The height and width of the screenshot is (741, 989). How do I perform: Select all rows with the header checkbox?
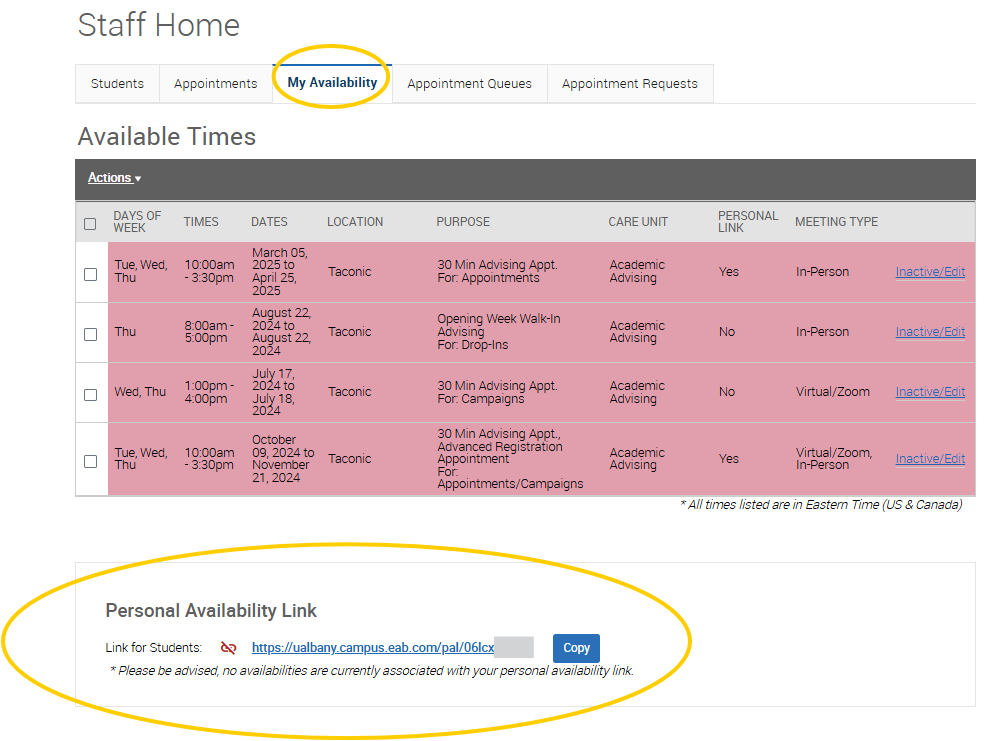coord(90,223)
